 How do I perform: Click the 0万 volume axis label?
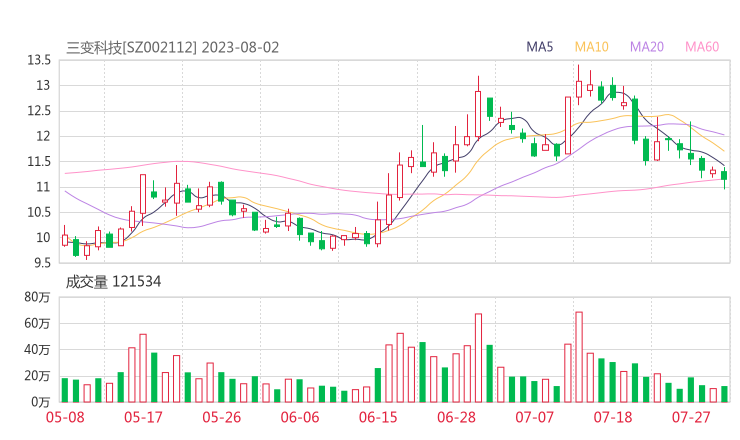[x=41, y=402]
